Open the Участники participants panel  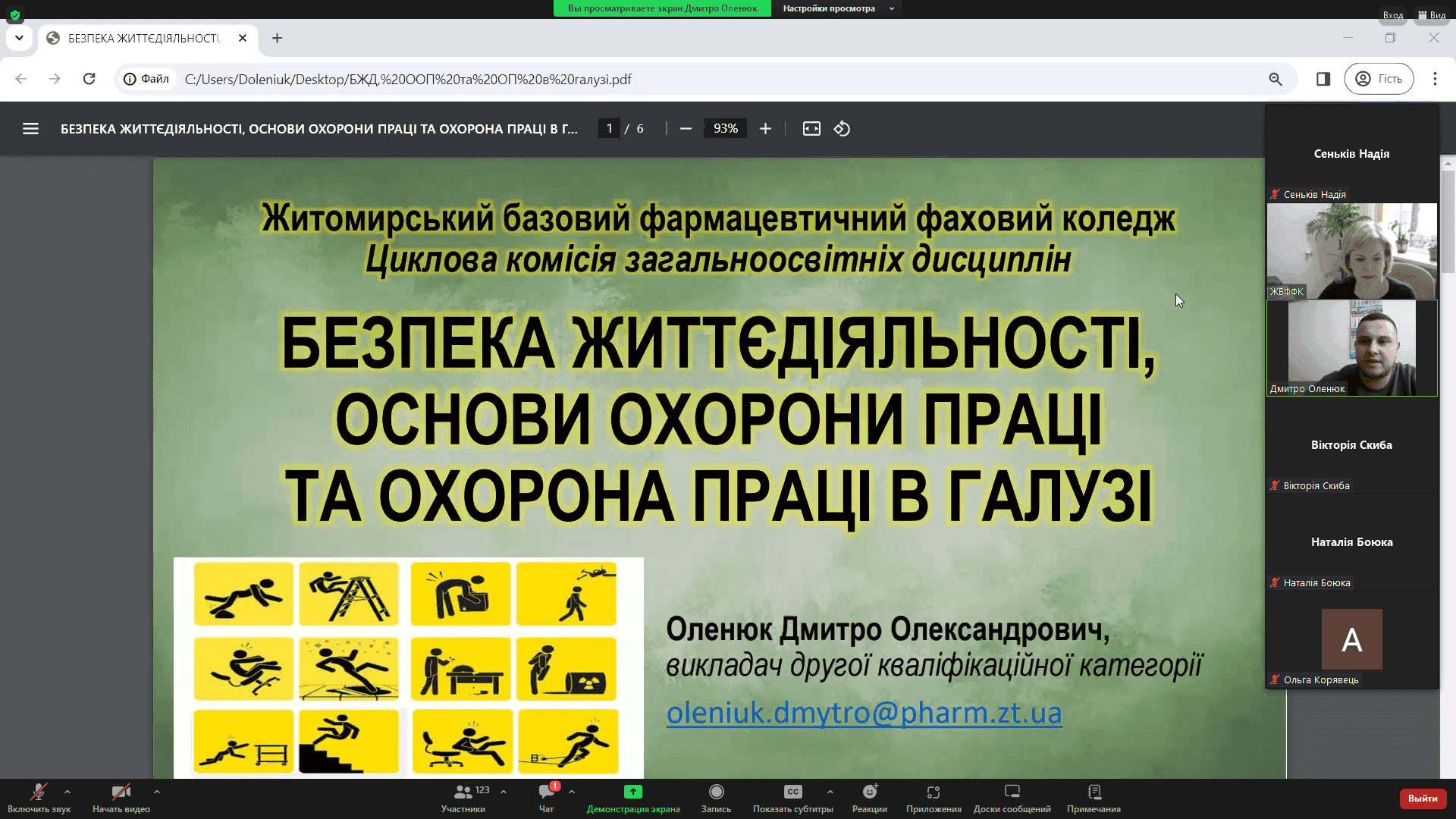[463, 799]
